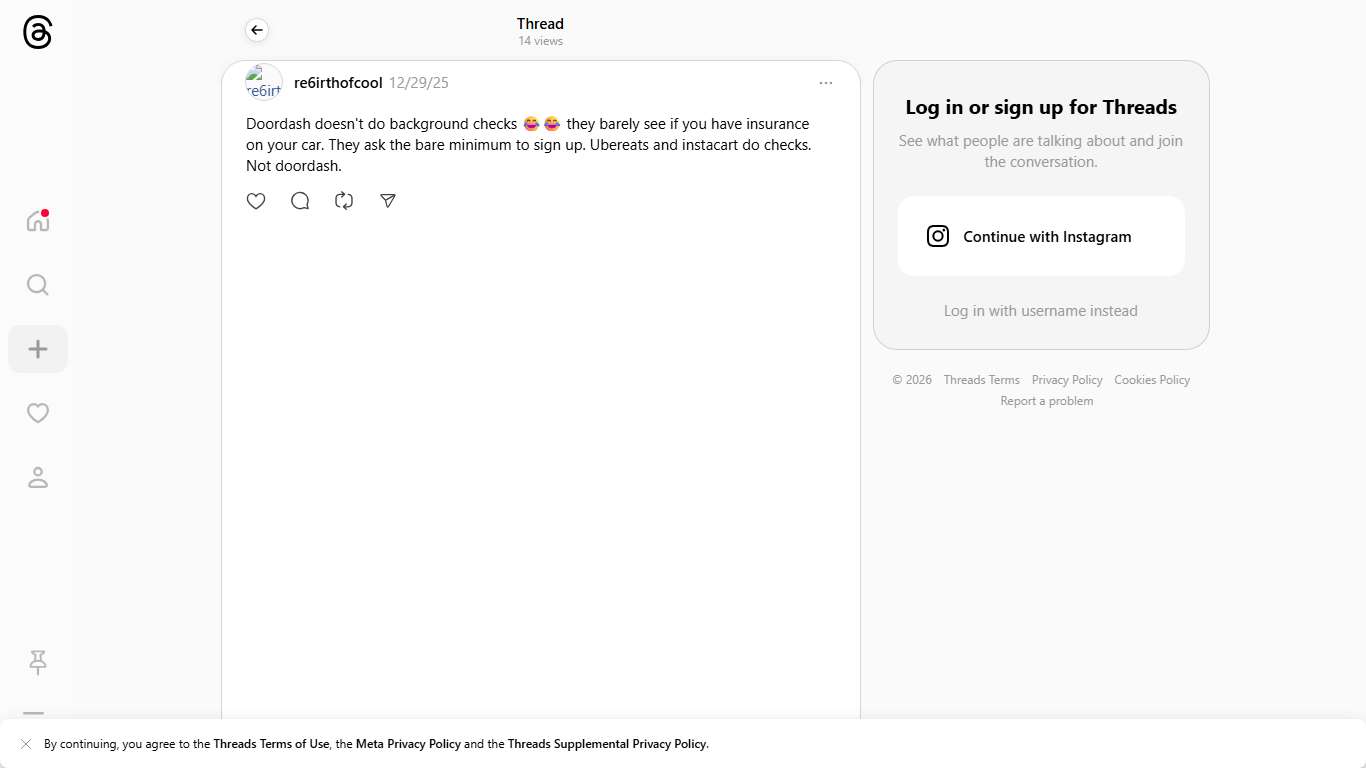The width and height of the screenshot is (1366, 768).
Task: Open re6irthofcool's profile picture
Action: 264,83
